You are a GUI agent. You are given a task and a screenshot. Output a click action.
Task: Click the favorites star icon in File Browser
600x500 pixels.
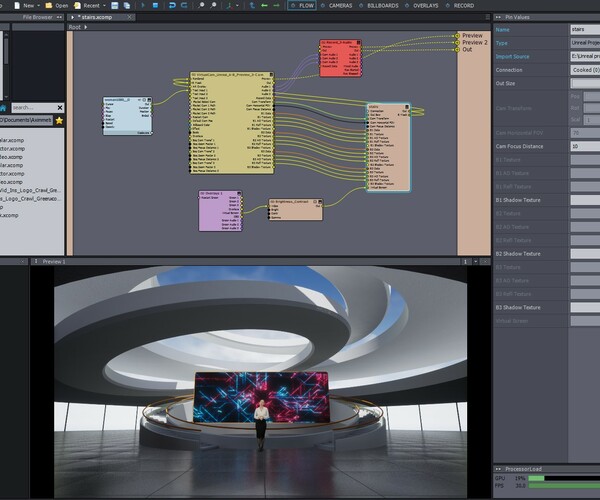coord(59,120)
